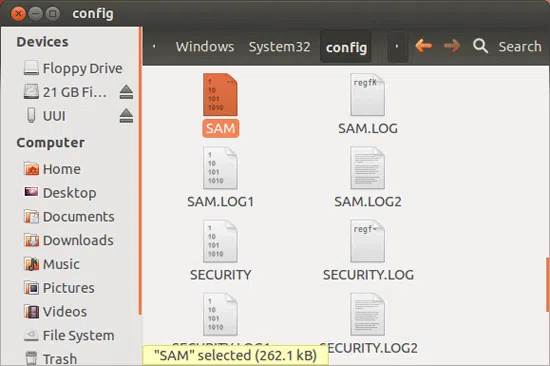Select the SECURITY binary file icon
The image size is (550, 366).
[x=220, y=241]
